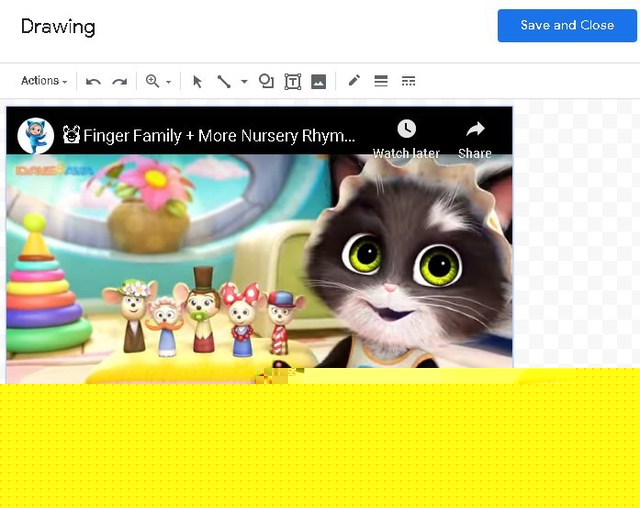Open the border weight option
This screenshot has width=640, height=508.
pos(381,81)
